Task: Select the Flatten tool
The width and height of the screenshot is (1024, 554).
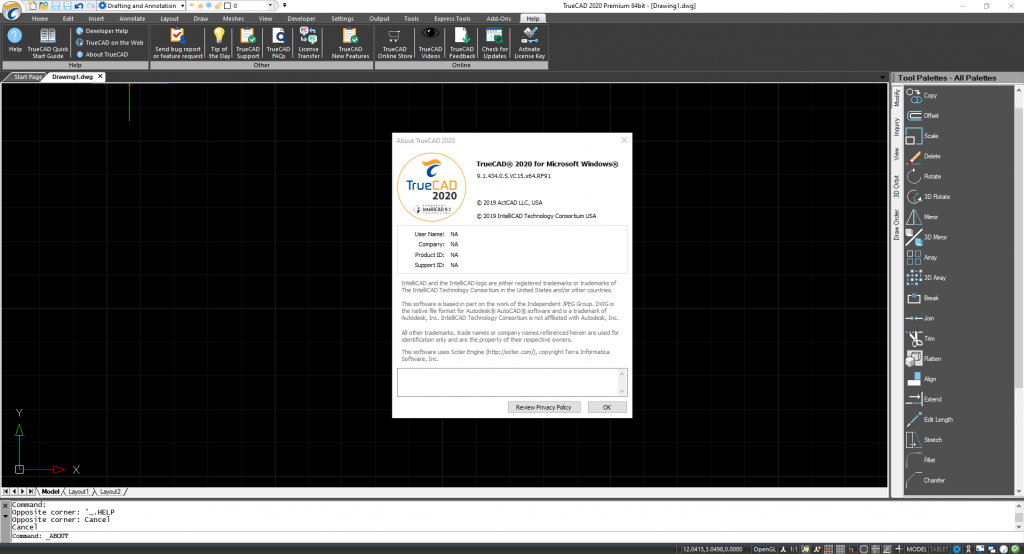Action: (924, 359)
